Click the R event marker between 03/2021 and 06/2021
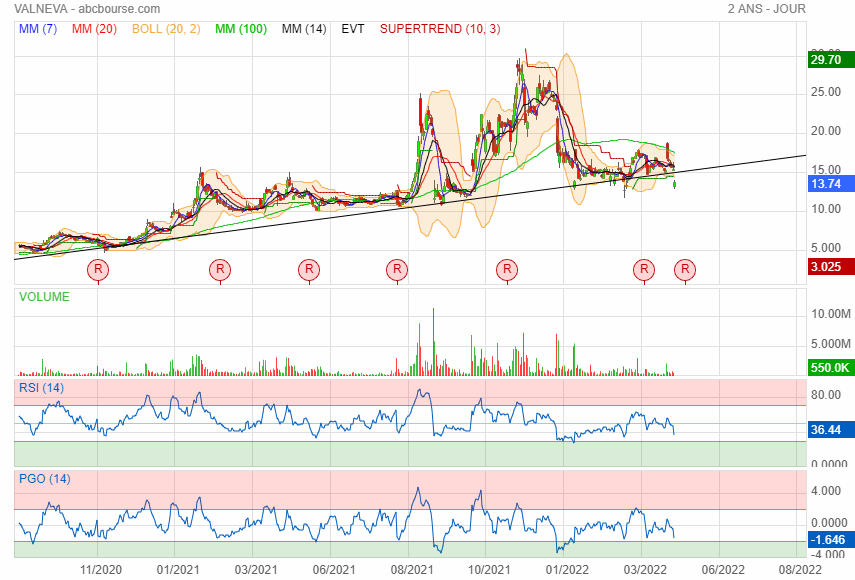The width and height of the screenshot is (855, 580). [309, 269]
